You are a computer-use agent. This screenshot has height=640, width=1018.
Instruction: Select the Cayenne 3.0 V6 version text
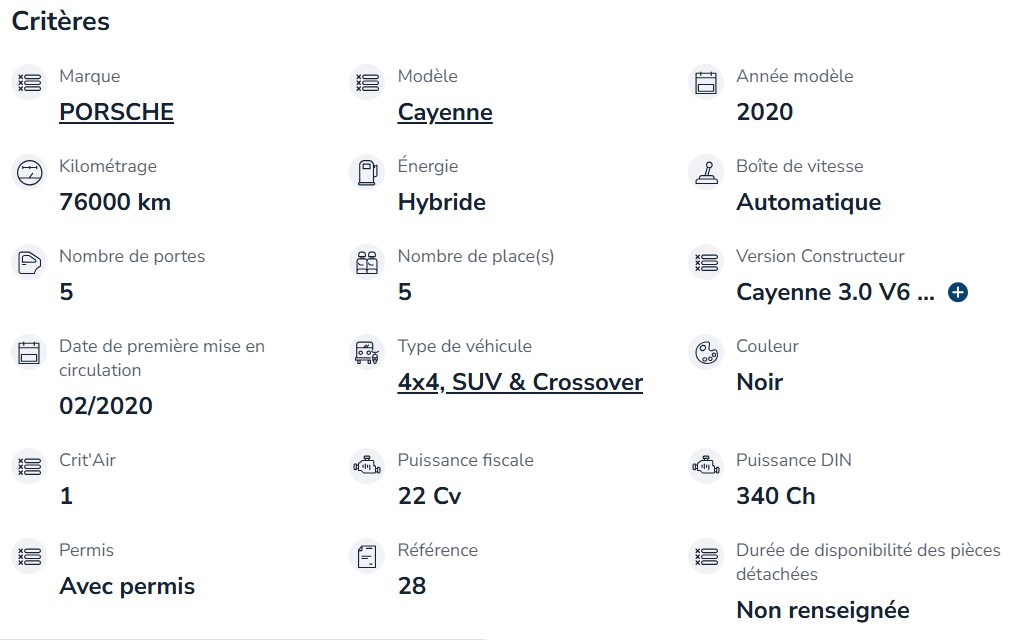click(835, 293)
